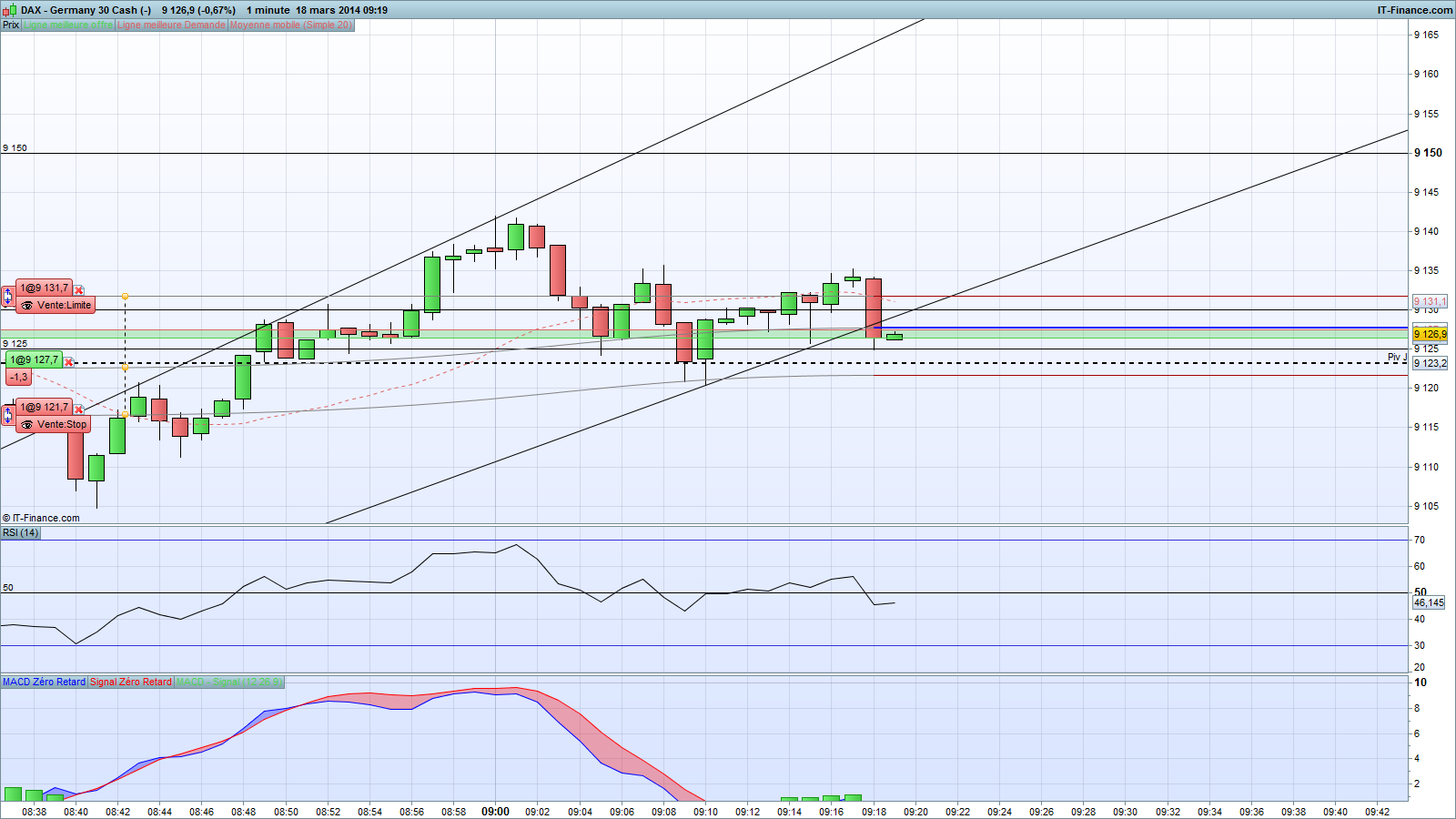Select Signal Zéro Retard label
This screenshot has height=819, width=1456.
coord(130,682)
